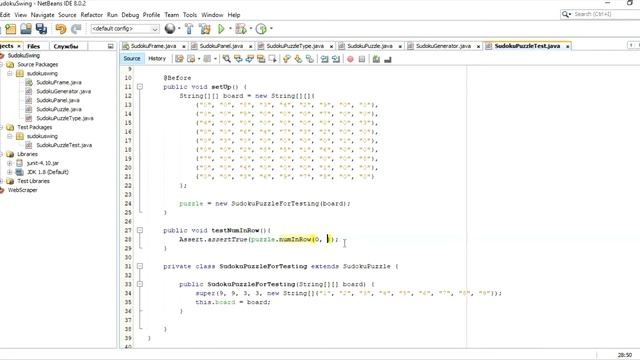
Task: Open the Tools menu
Action: click(189, 15)
